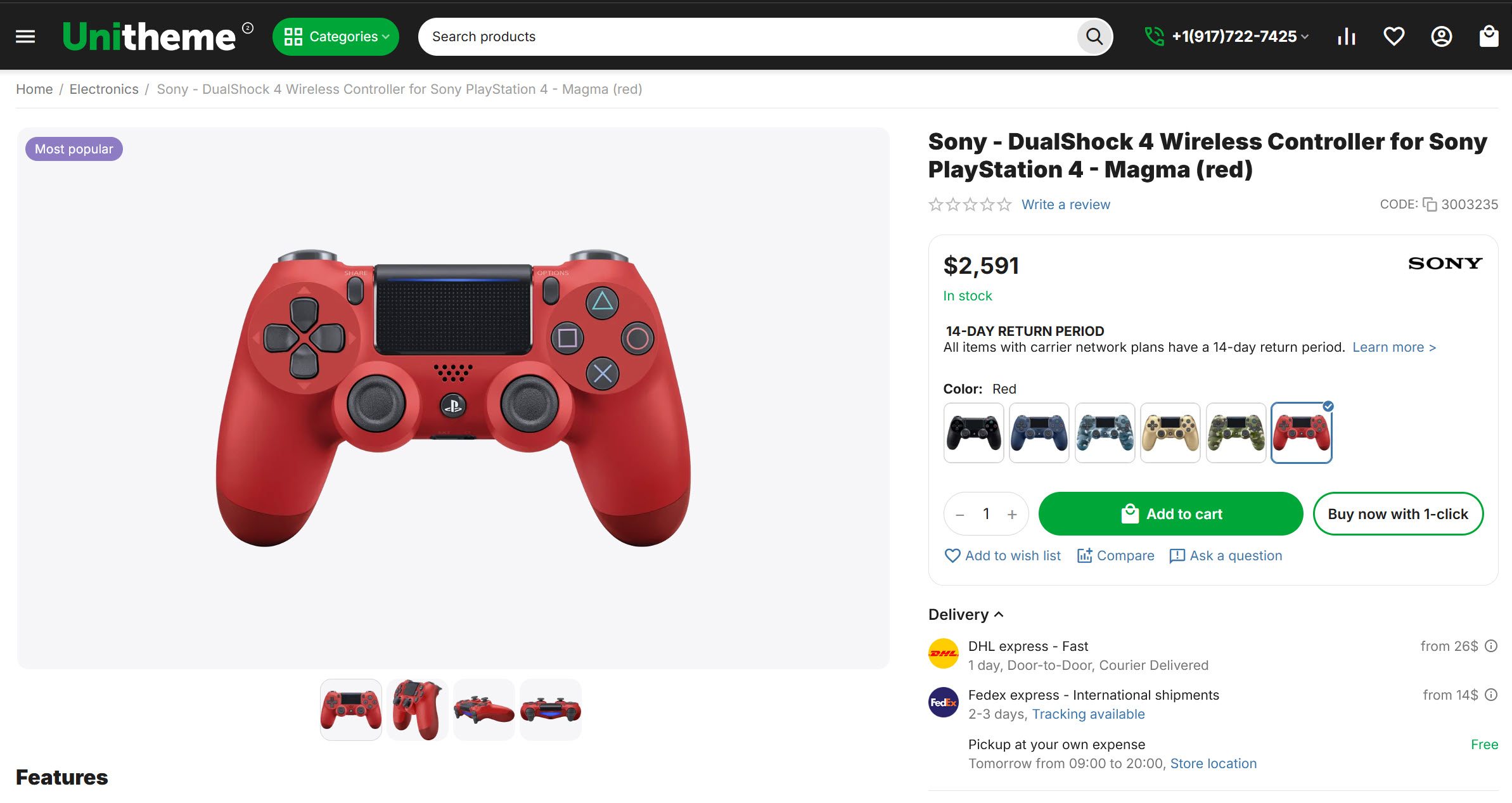This screenshot has height=803, width=1512.
Task: Choose the gold controller color option
Action: click(1170, 433)
